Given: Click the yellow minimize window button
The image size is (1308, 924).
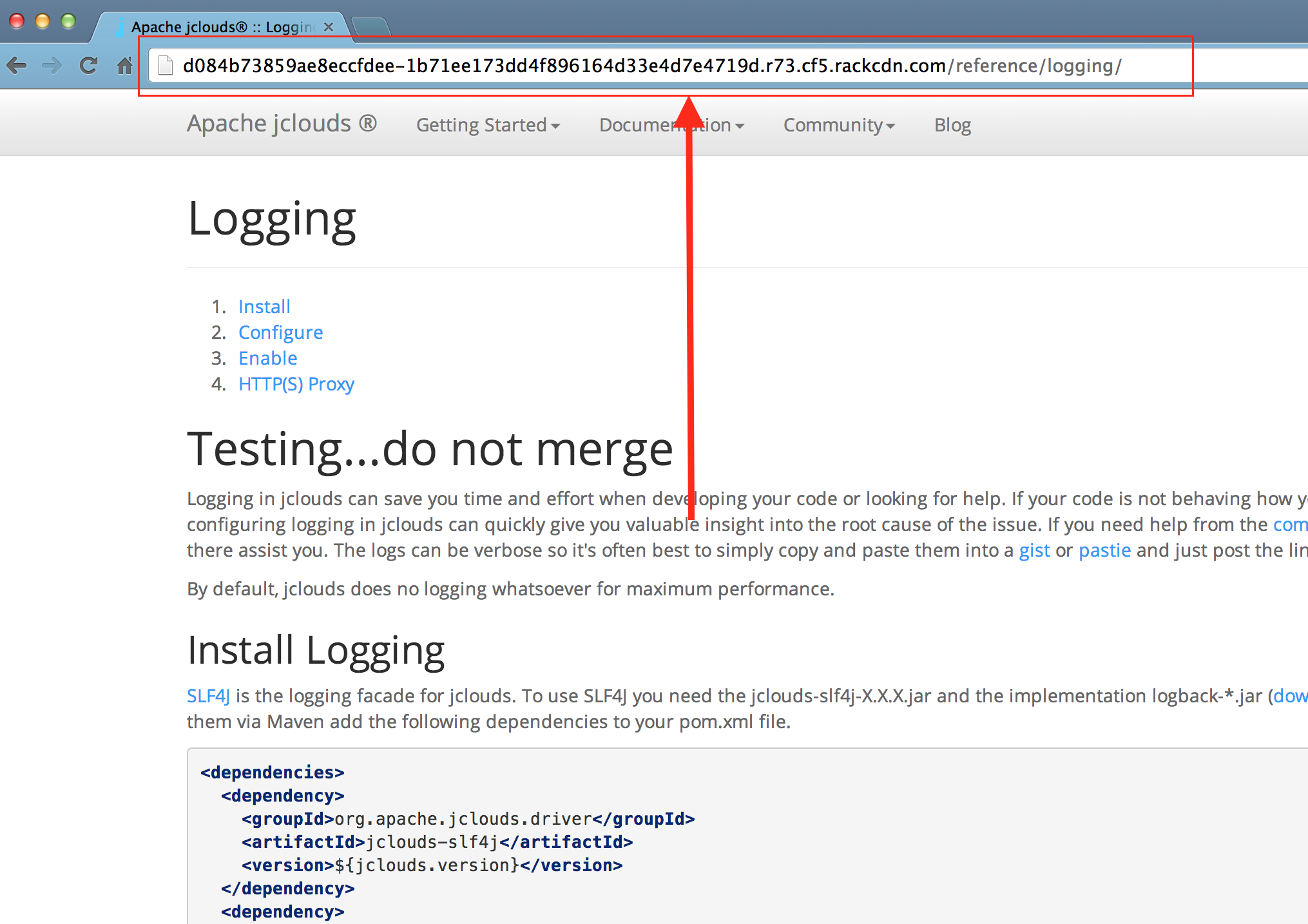Looking at the screenshot, I should [43, 21].
